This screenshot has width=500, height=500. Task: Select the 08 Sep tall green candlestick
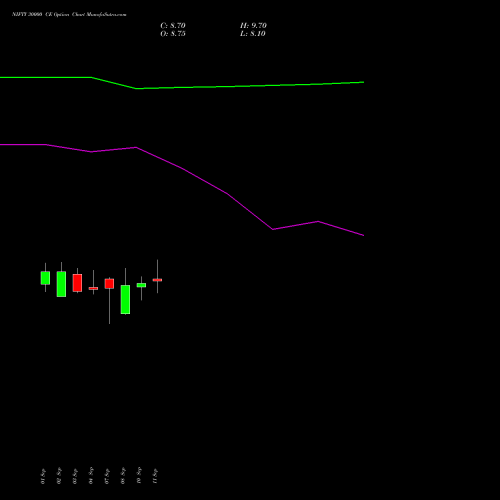[x=125, y=299]
